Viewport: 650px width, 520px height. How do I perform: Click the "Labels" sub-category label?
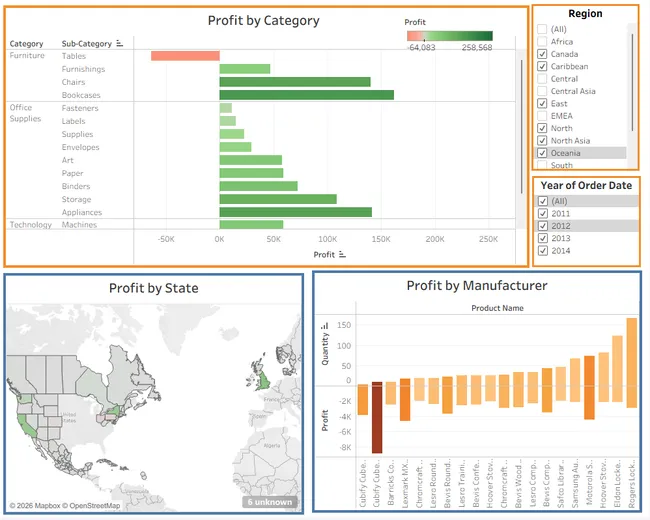click(x=73, y=121)
